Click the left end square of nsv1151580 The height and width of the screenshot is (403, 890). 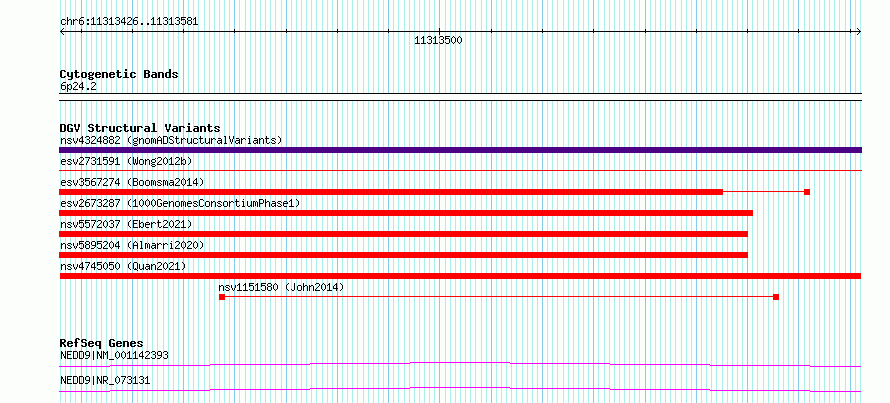[x=222, y=297]
